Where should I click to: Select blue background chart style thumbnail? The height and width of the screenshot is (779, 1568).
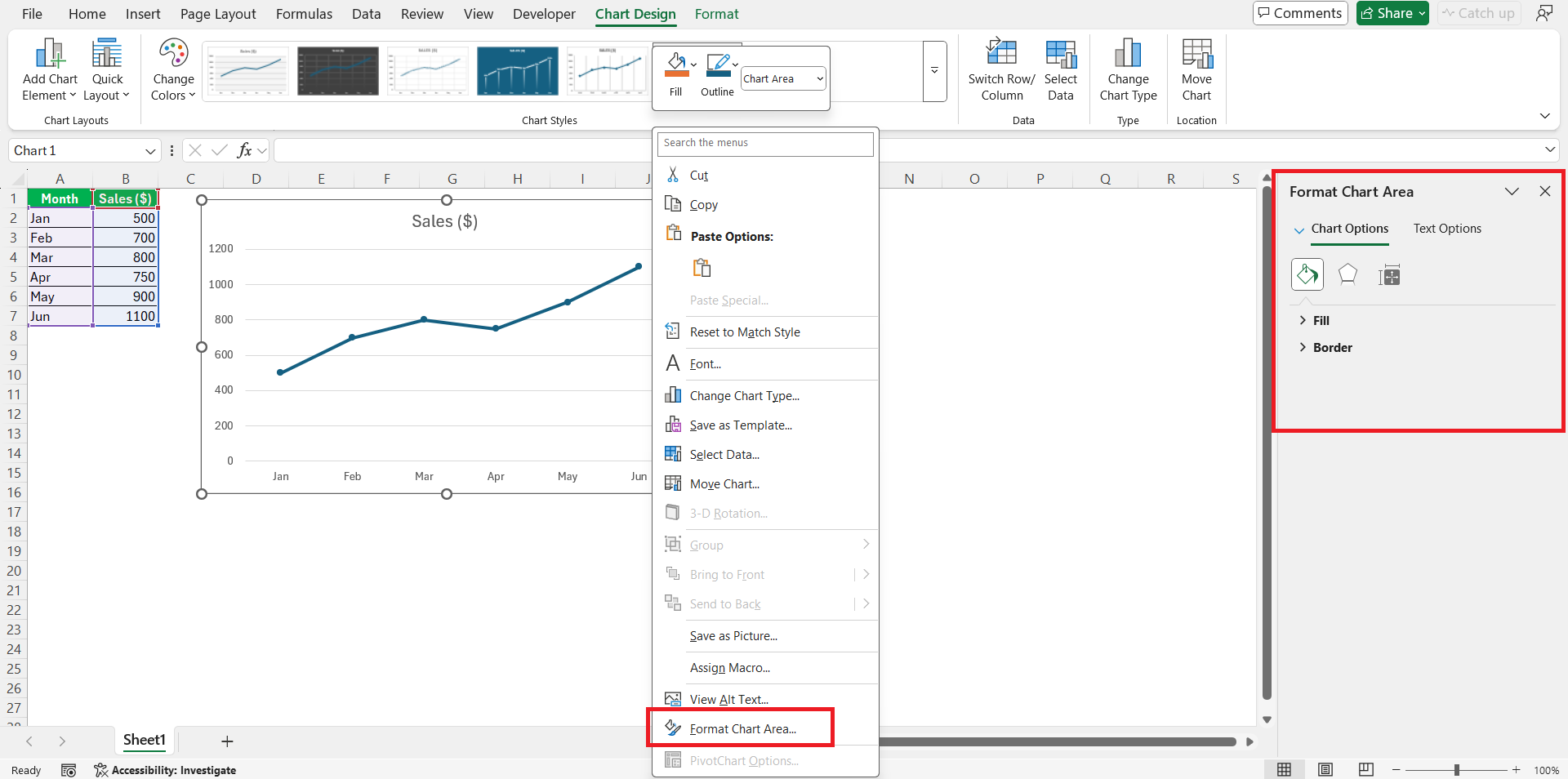coord(518,71)
